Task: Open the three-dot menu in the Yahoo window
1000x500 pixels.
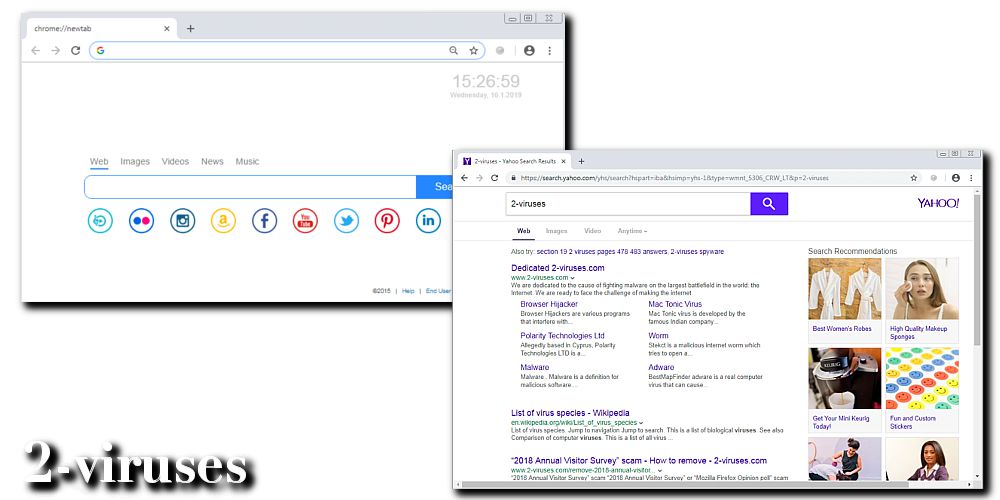Action: coord(971,178)
